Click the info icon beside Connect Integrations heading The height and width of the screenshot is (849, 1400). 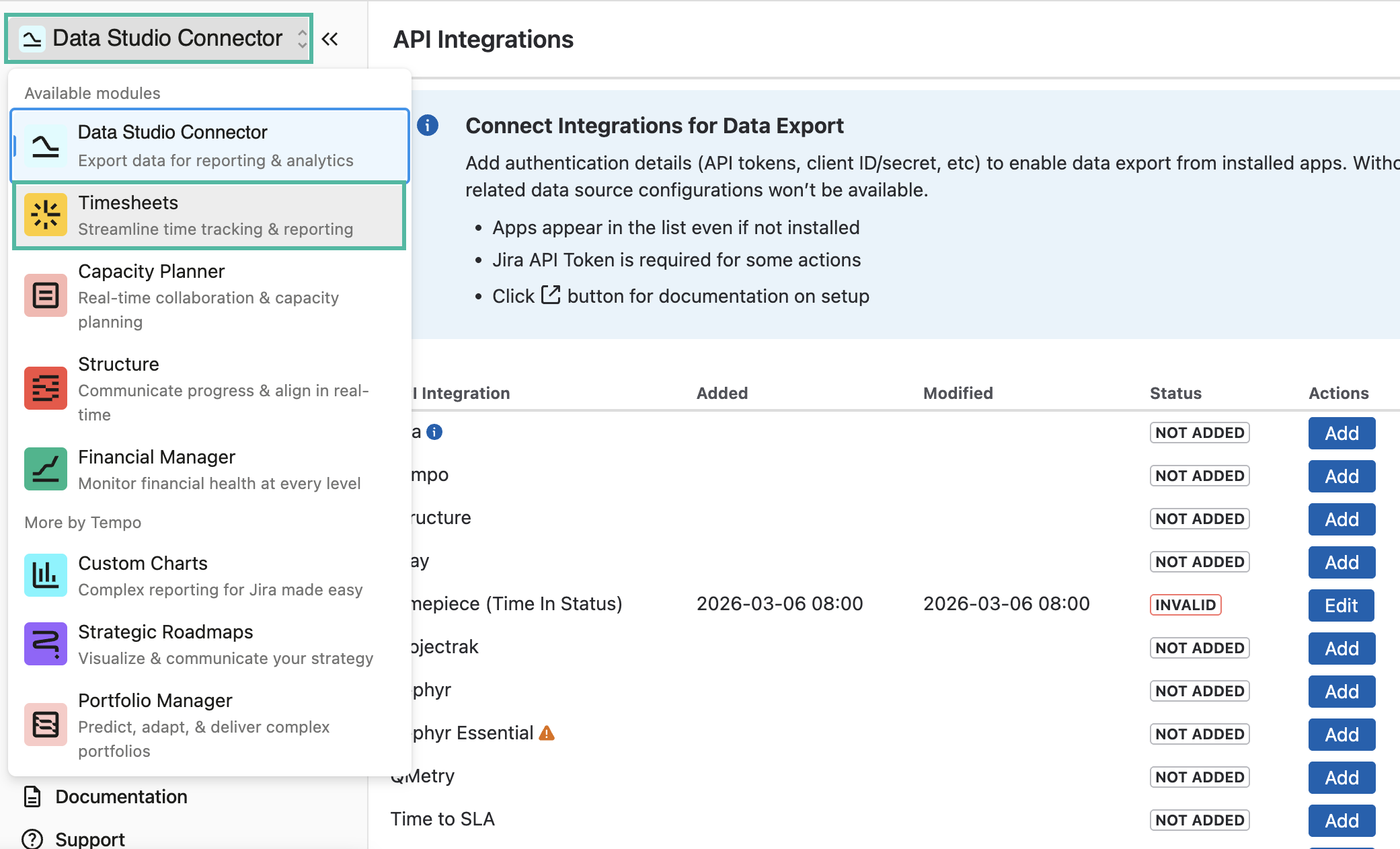428,125
